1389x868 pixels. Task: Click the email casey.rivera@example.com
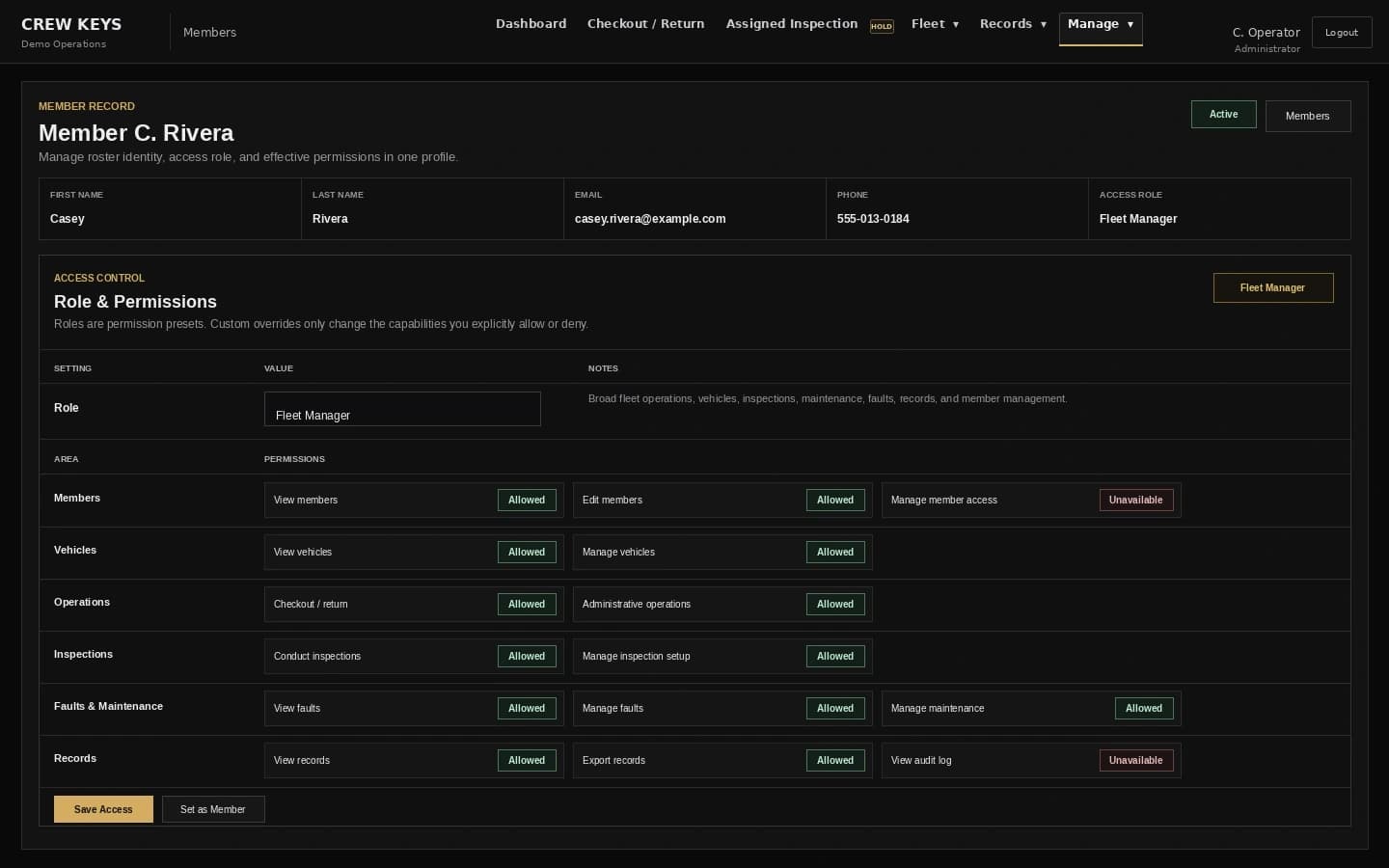(x=650, y=219)
